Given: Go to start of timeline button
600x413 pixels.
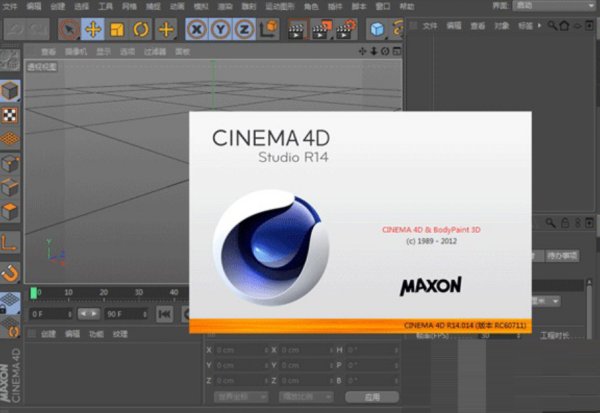Looking at the screenshot, I should coord(164,314).
